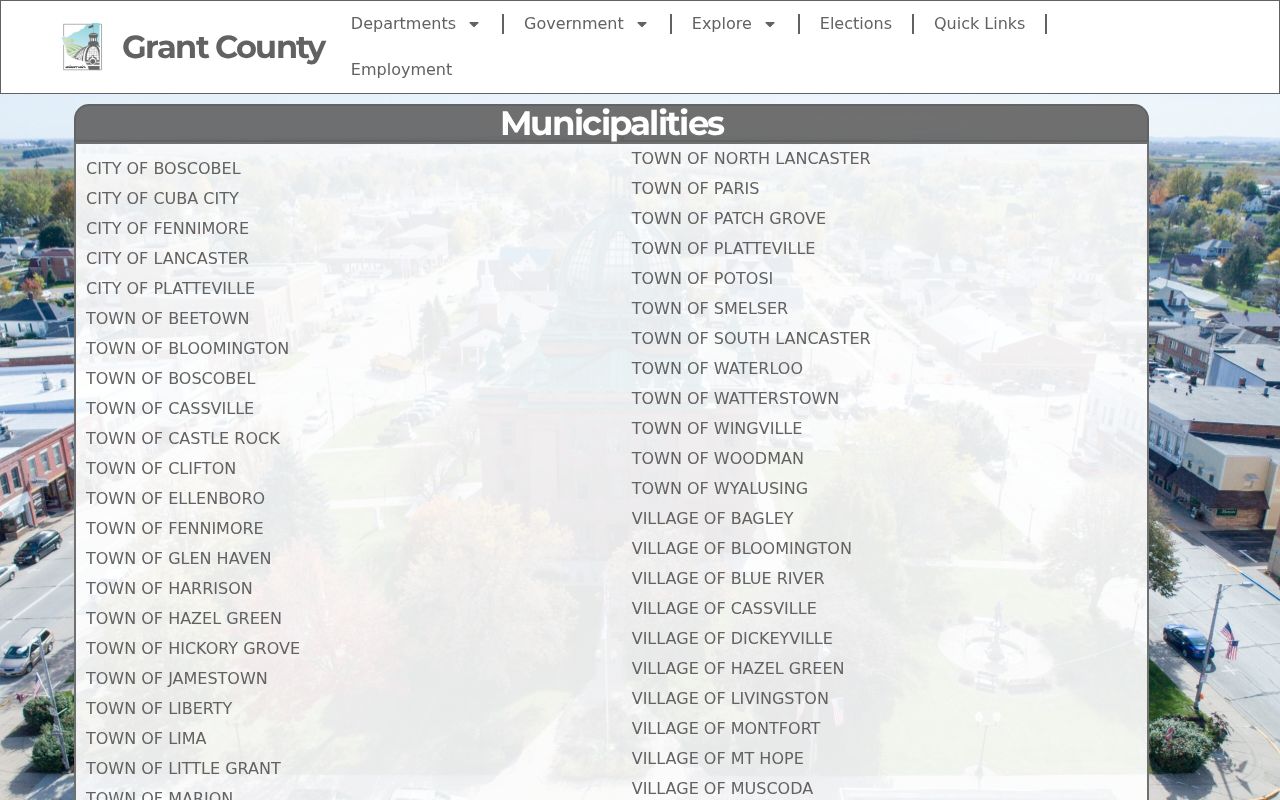
Task: Open Town of Beetown link
Action: 167,318
